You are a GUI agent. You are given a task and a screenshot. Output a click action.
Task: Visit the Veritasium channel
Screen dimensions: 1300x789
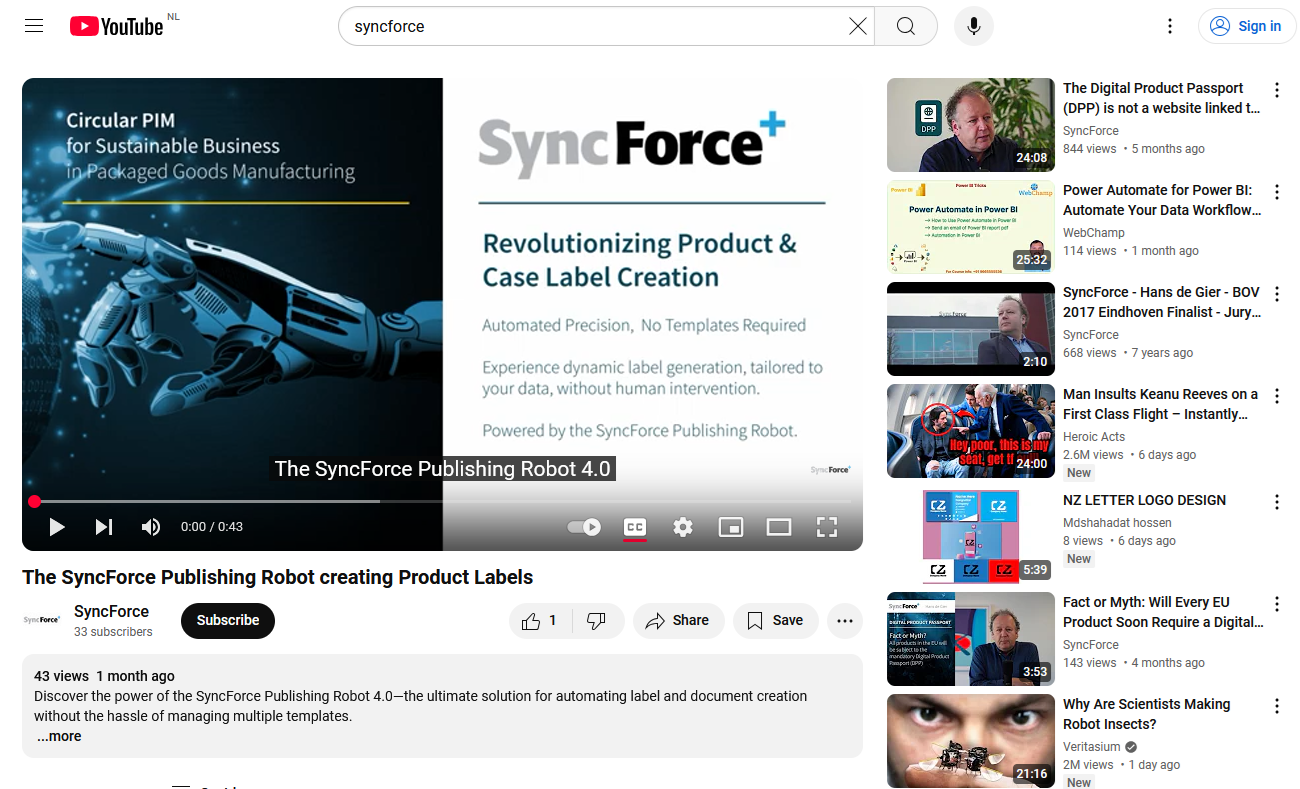click(x=1092, y=747)
